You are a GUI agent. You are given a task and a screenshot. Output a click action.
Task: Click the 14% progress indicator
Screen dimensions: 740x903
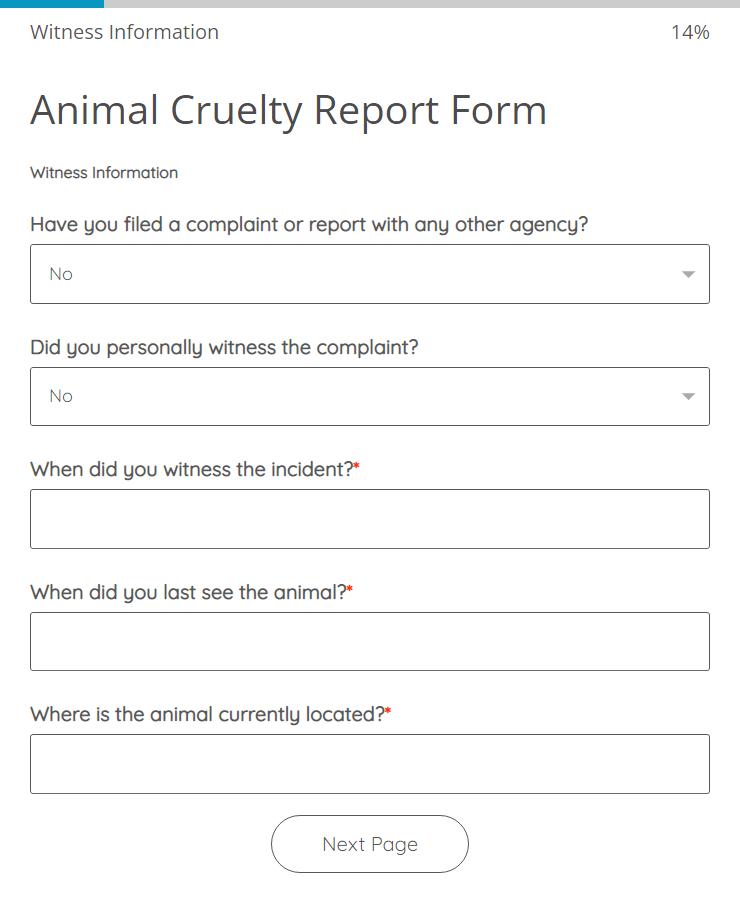[x=690, y=33]
